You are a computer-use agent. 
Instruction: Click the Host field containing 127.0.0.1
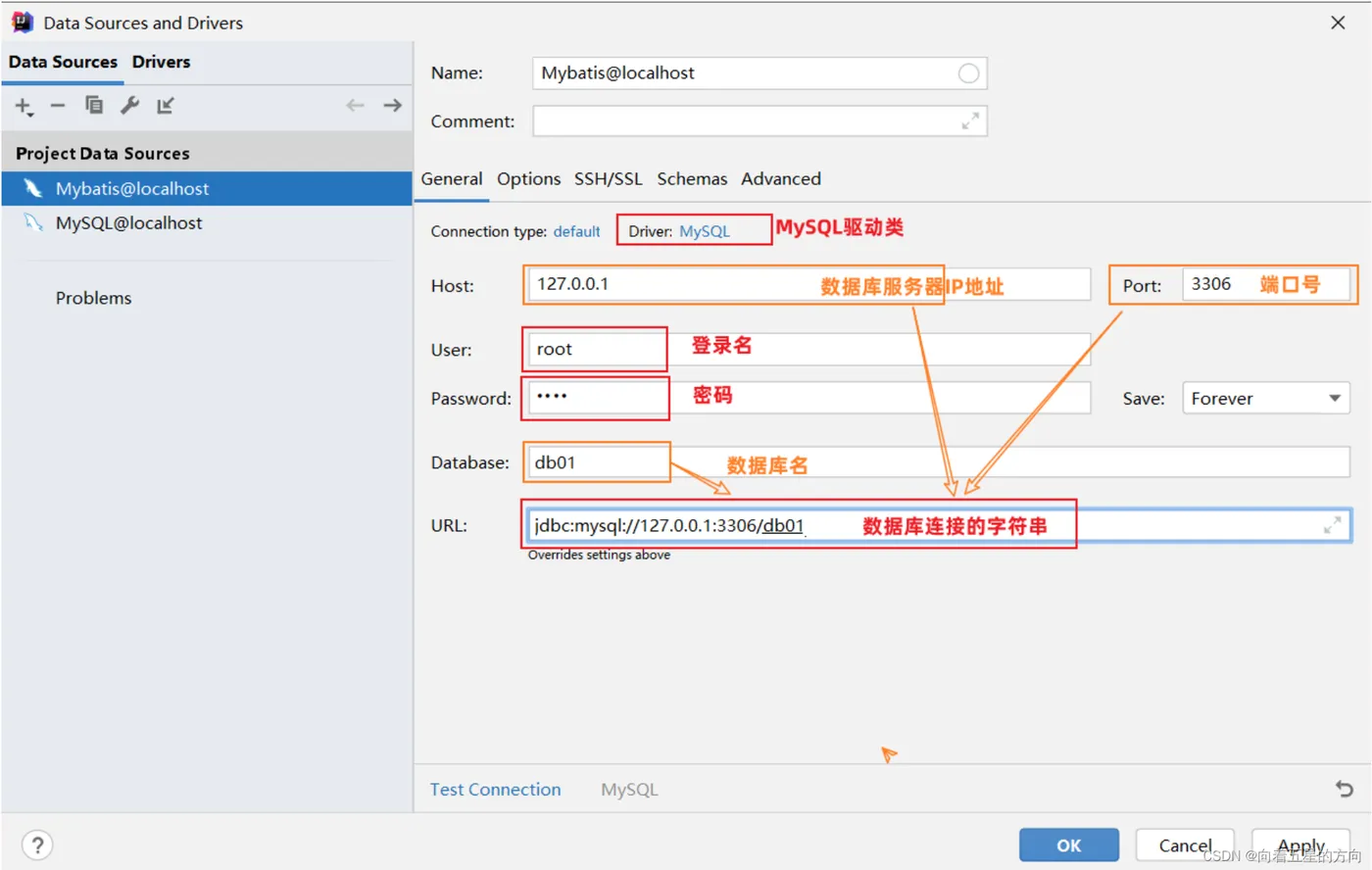click(x=808, y=284)
